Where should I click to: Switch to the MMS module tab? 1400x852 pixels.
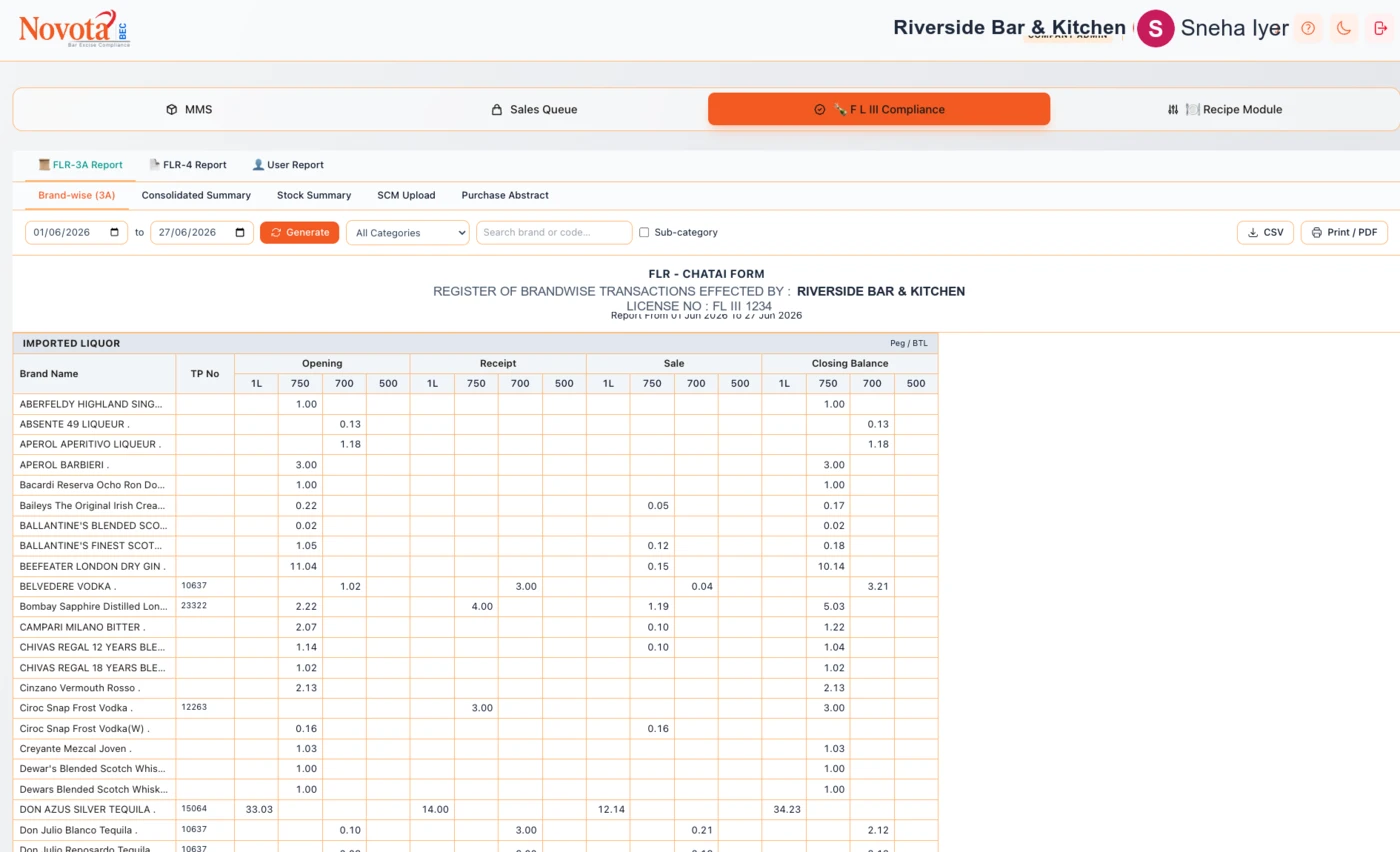(x=189, y=109)
